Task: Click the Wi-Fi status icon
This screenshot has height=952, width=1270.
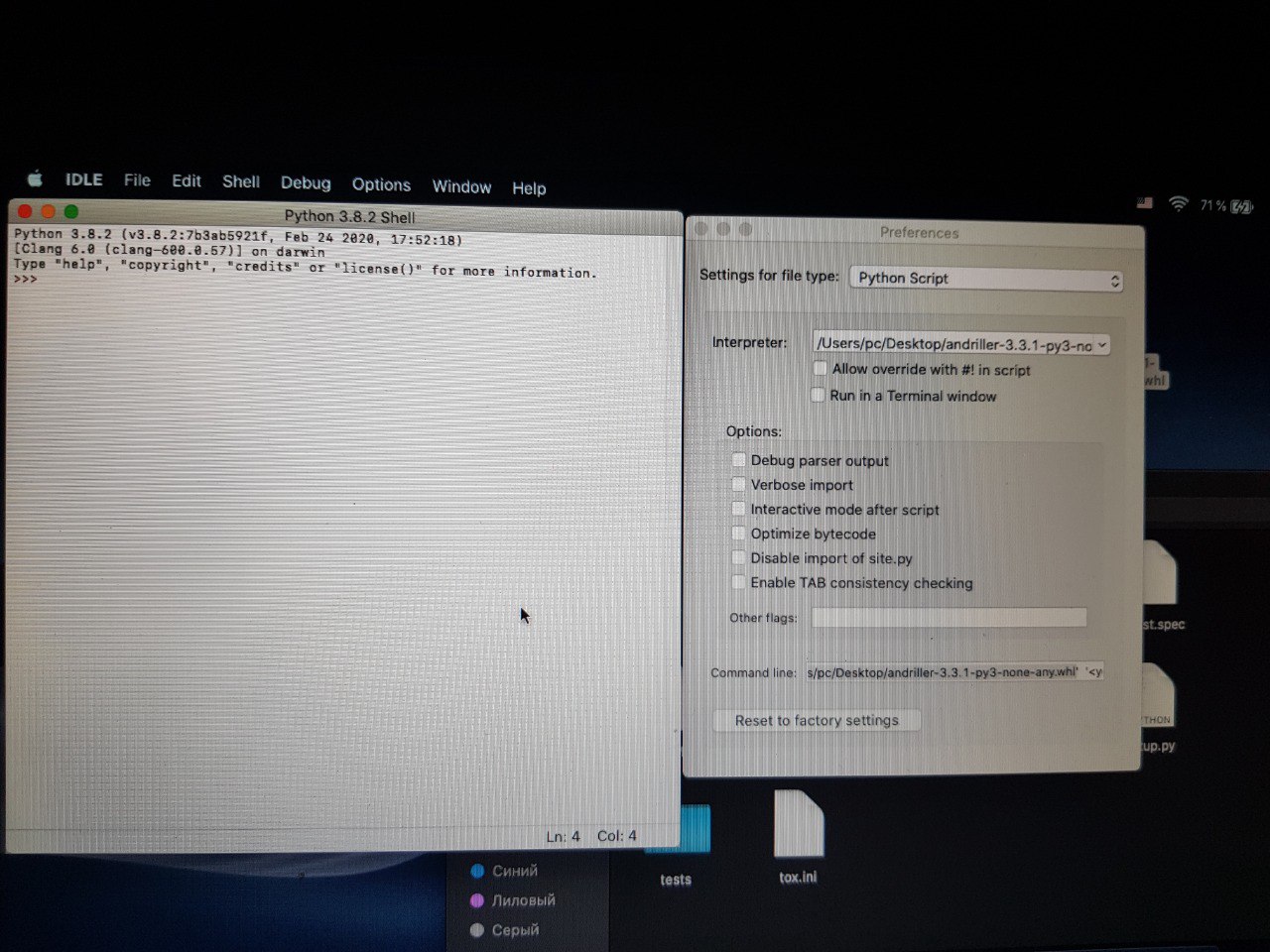Action: point(1178,203)
